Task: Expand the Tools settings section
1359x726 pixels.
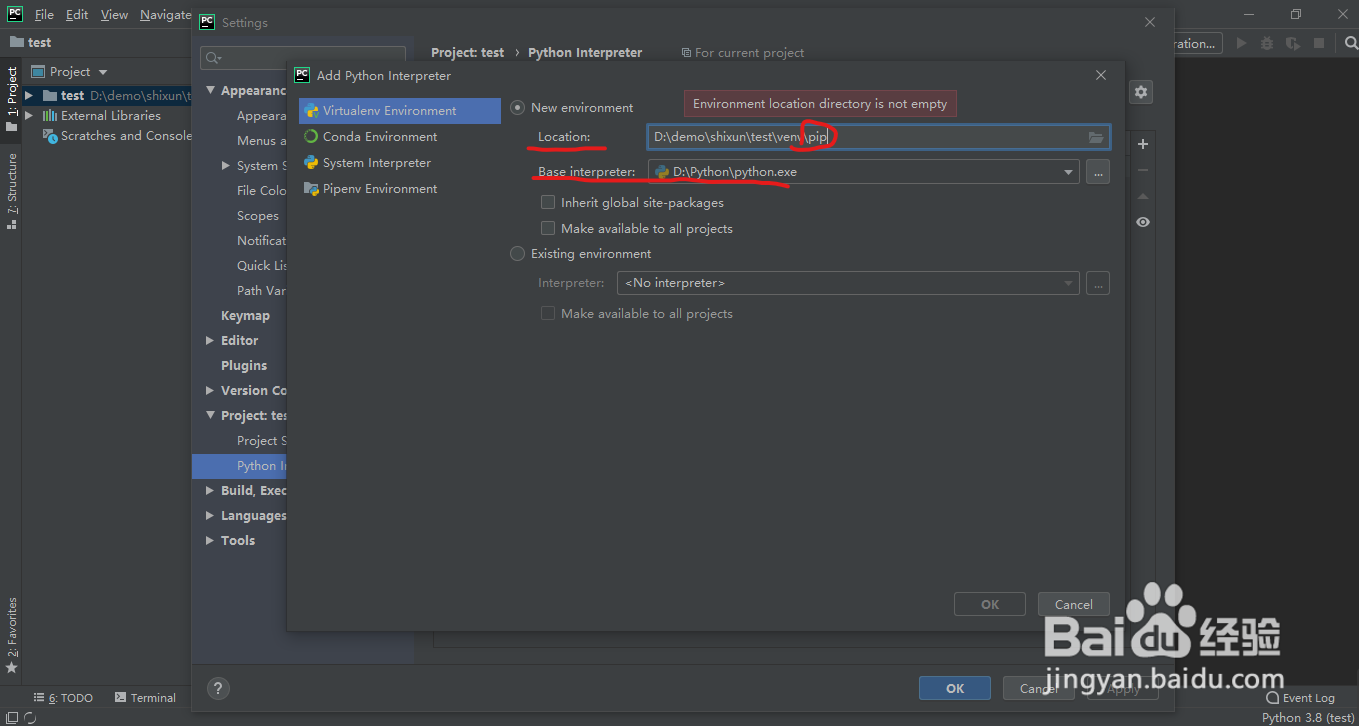Action: (210, 541)
